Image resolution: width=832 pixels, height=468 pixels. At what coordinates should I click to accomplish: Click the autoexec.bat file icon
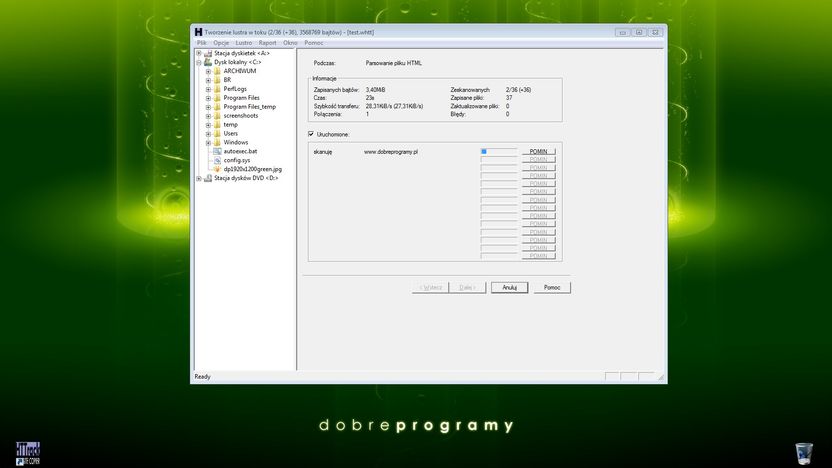217,151
